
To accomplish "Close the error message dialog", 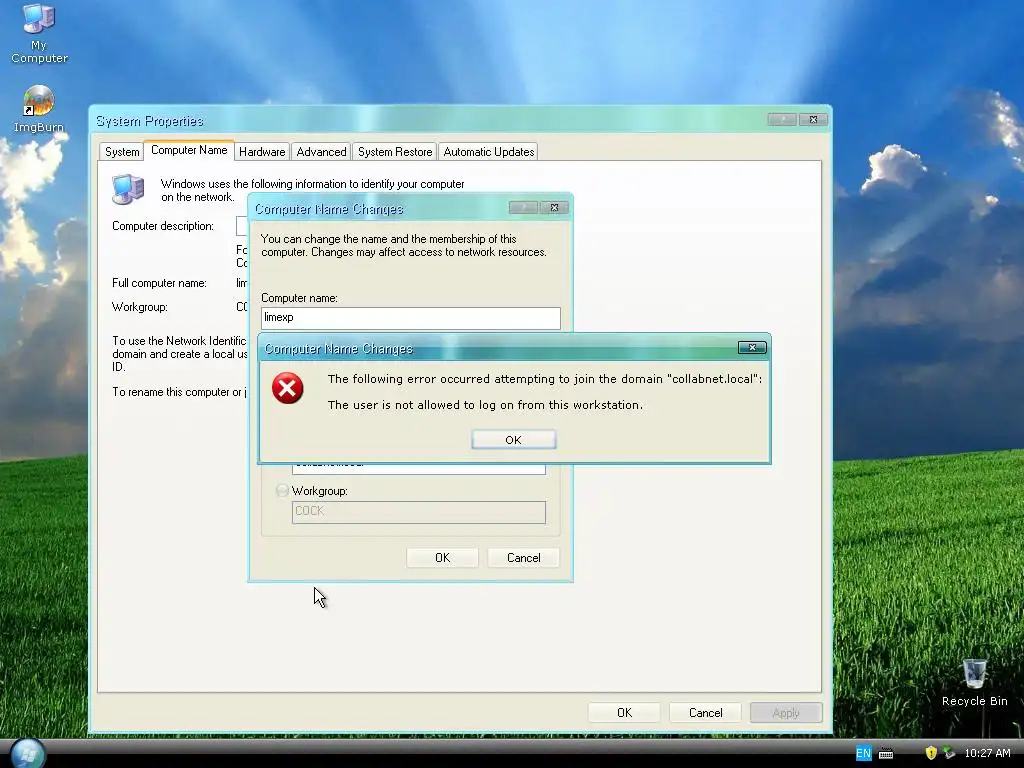I will tap(752, 347).
